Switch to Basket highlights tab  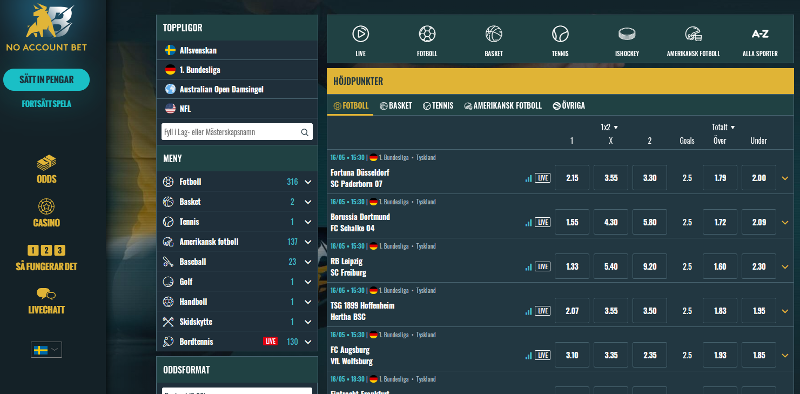tap(396, 106)
